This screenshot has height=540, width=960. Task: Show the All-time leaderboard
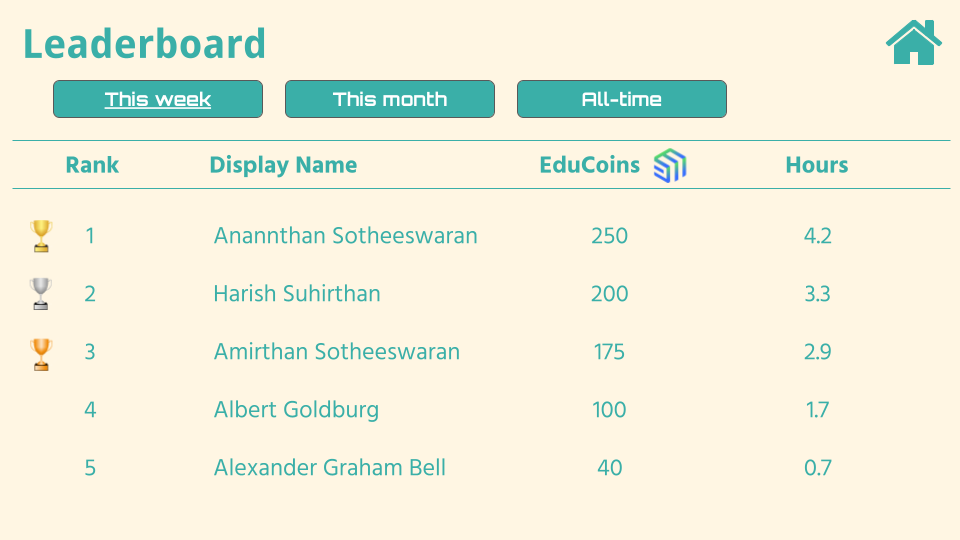(x=622, y=99)
